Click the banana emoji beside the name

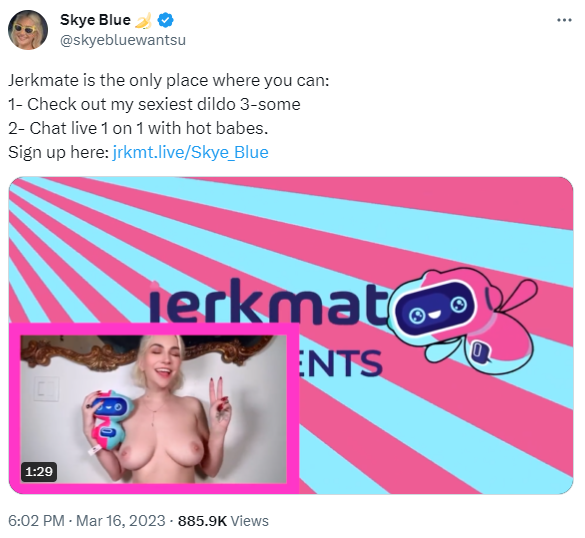(143, 20)
